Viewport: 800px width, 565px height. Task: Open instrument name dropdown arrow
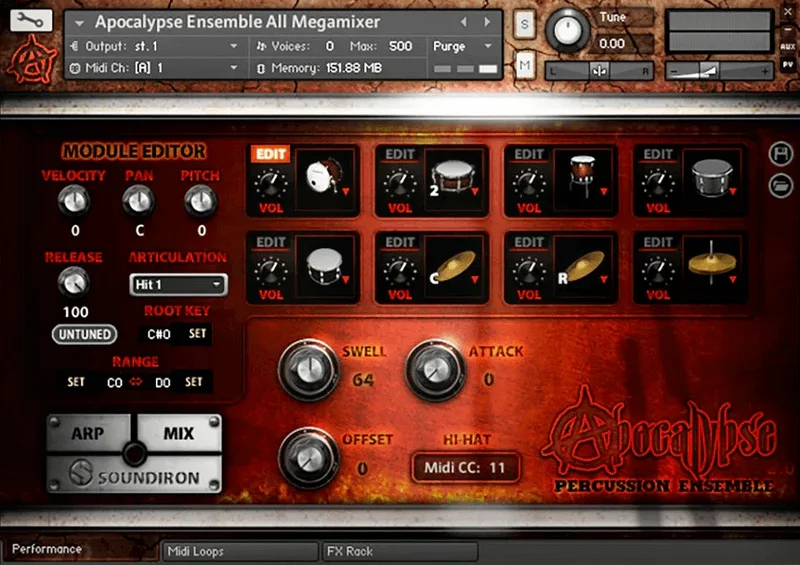[x=79, y=23]
